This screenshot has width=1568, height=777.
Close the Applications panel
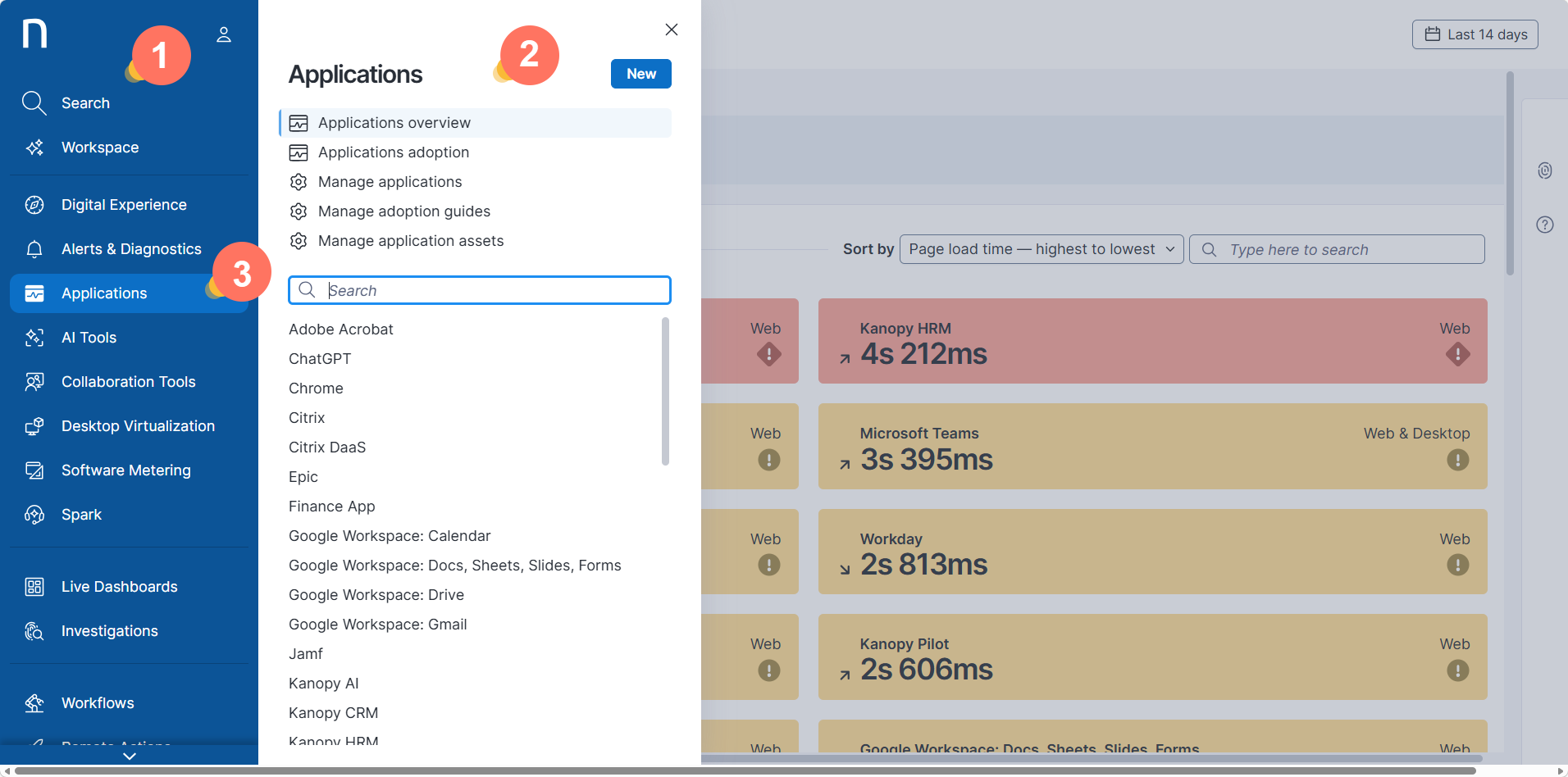[672, 30]
